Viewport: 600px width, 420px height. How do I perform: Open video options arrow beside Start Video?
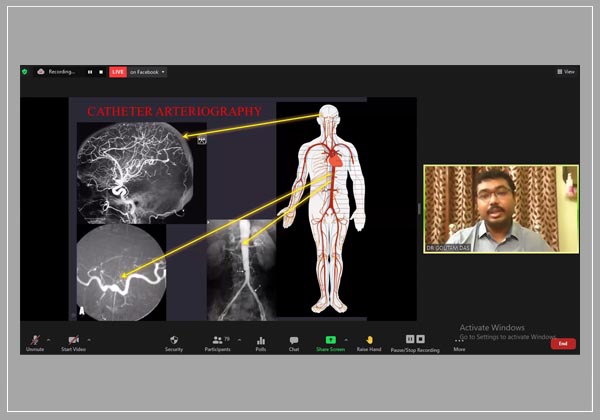(x=89, y=339)
